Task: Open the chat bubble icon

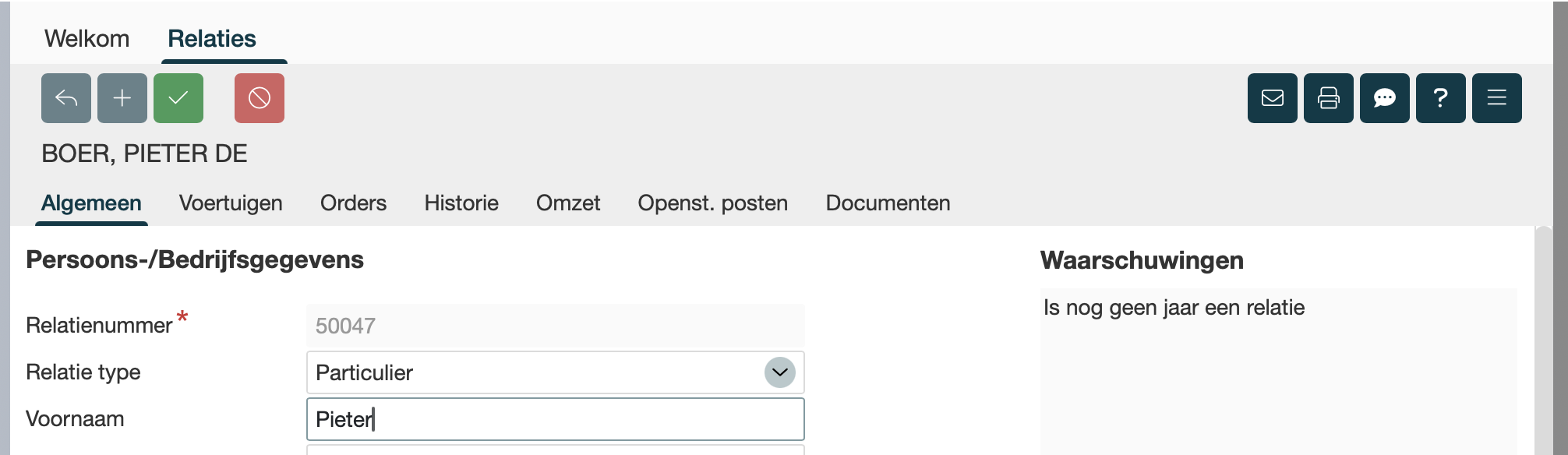Action: 1385,98
